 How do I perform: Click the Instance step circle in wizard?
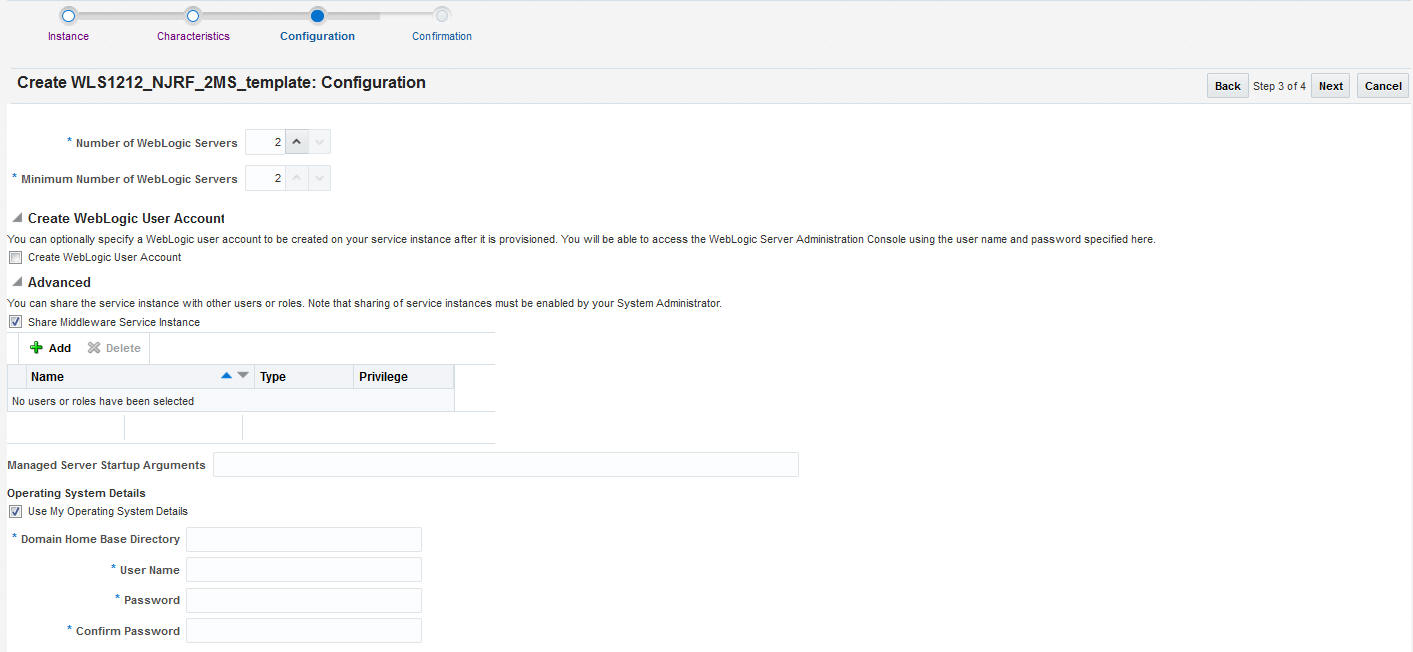click(68, 15)
